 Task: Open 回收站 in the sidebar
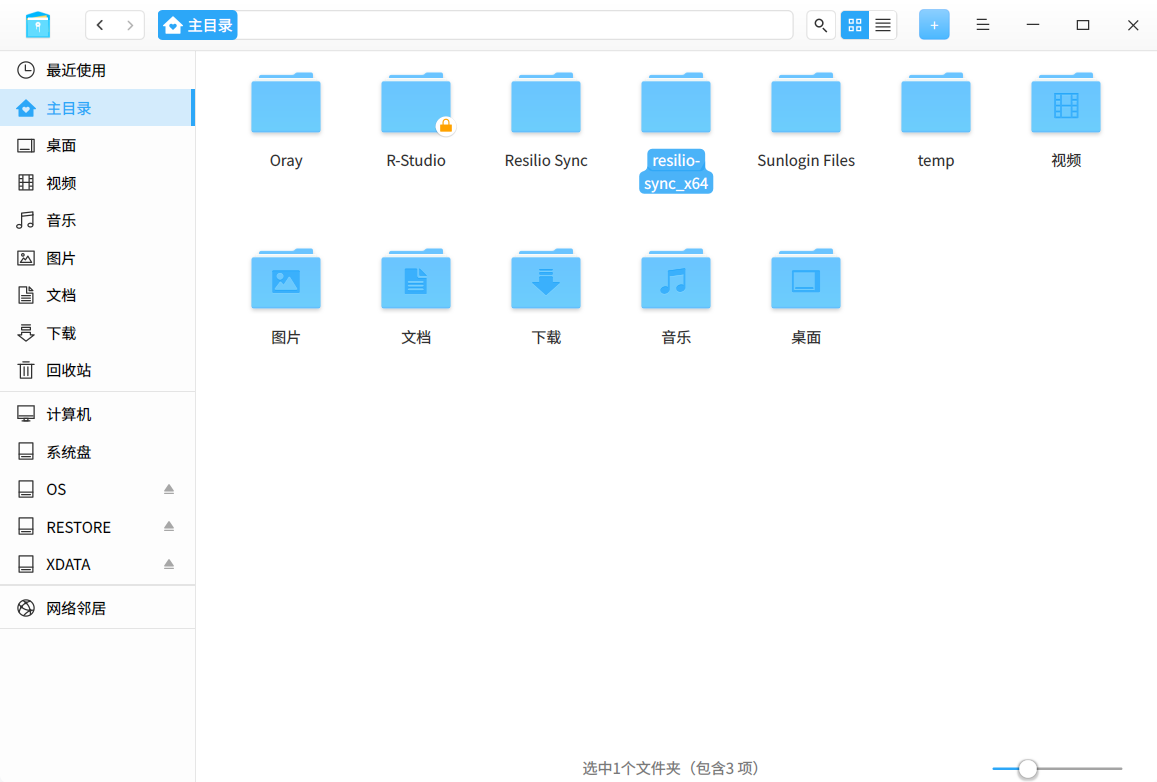coord(97,370)
